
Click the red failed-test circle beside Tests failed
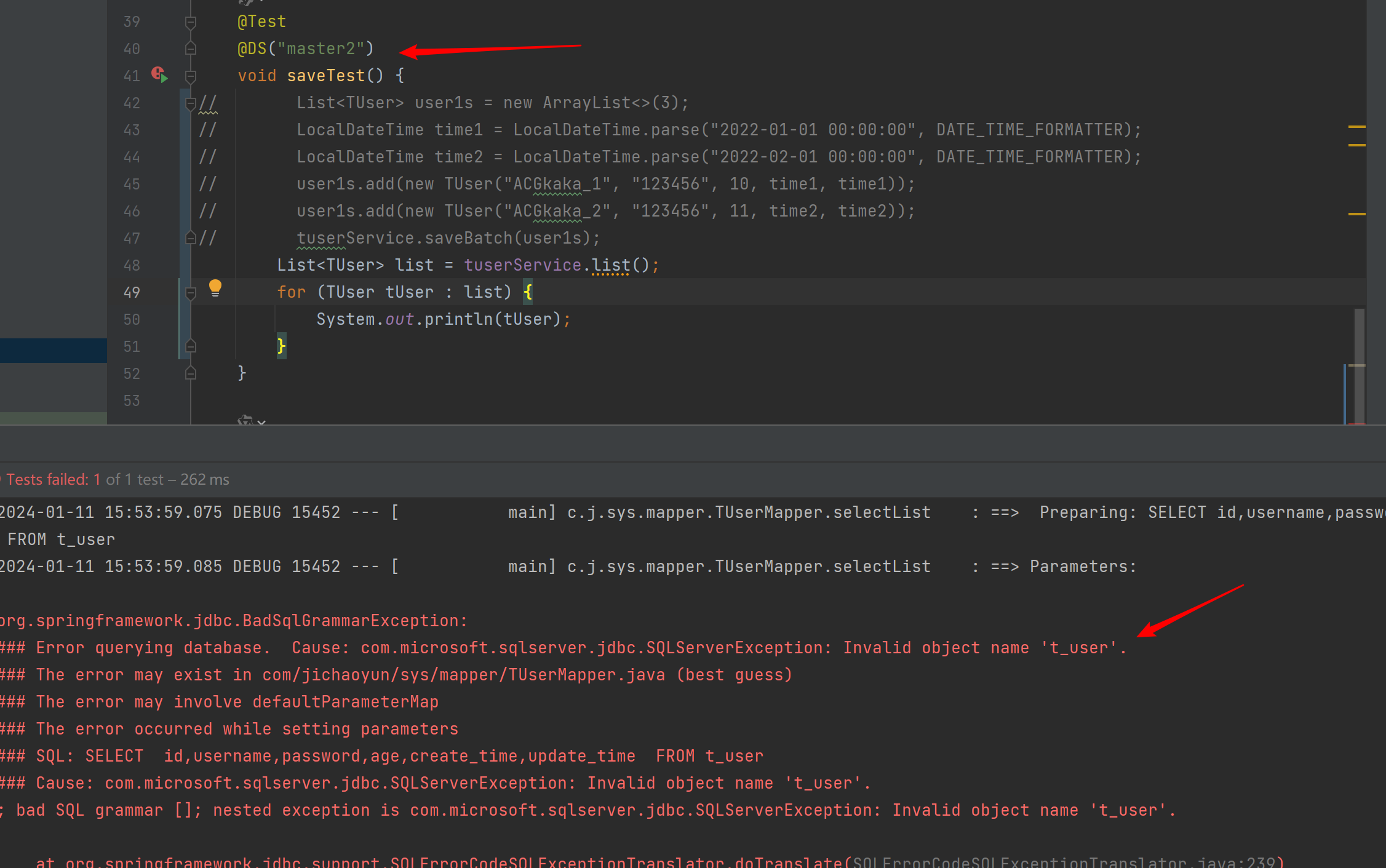[2, 479]
